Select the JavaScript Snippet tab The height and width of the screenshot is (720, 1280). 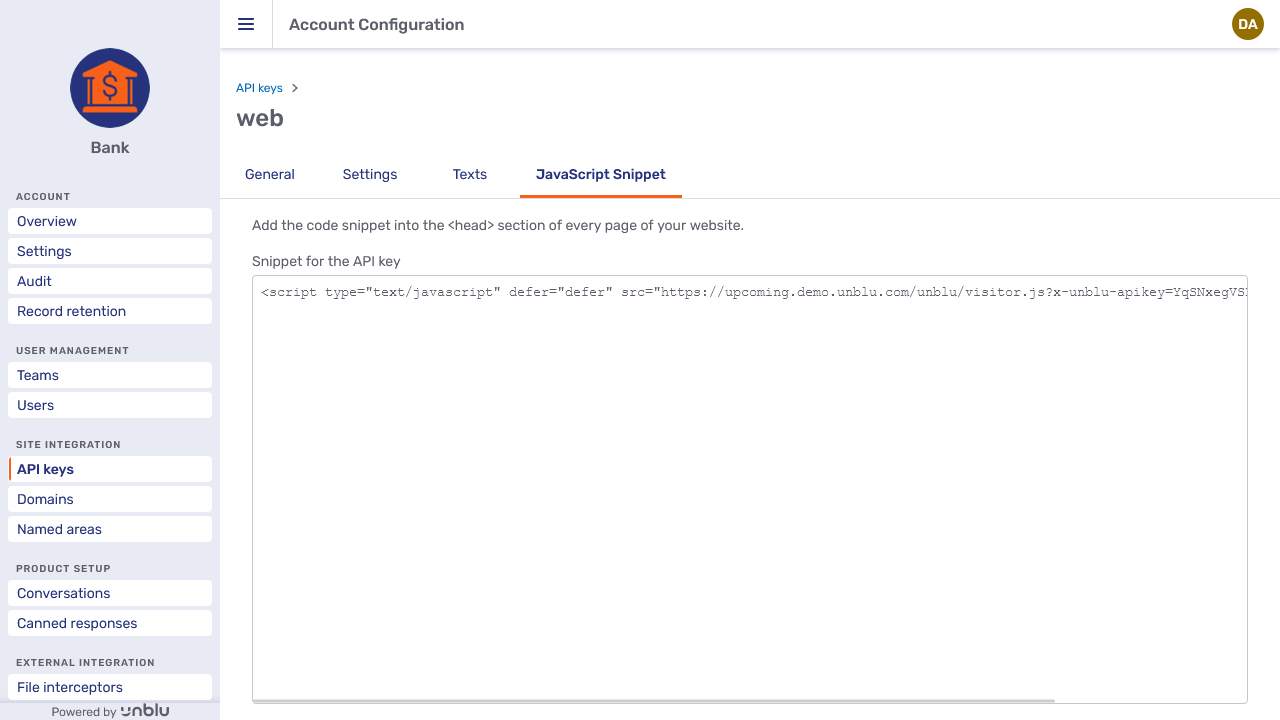pos(600,174)
